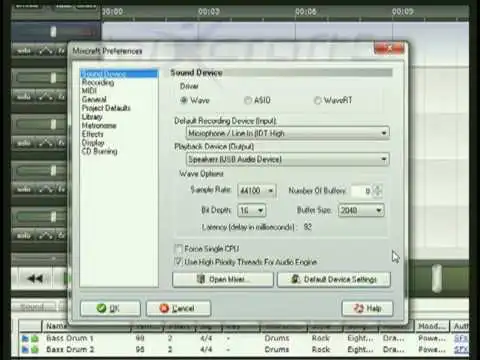Open Help for preferences dialog
The image size is (480, 360).
click(x=367, y=308)
